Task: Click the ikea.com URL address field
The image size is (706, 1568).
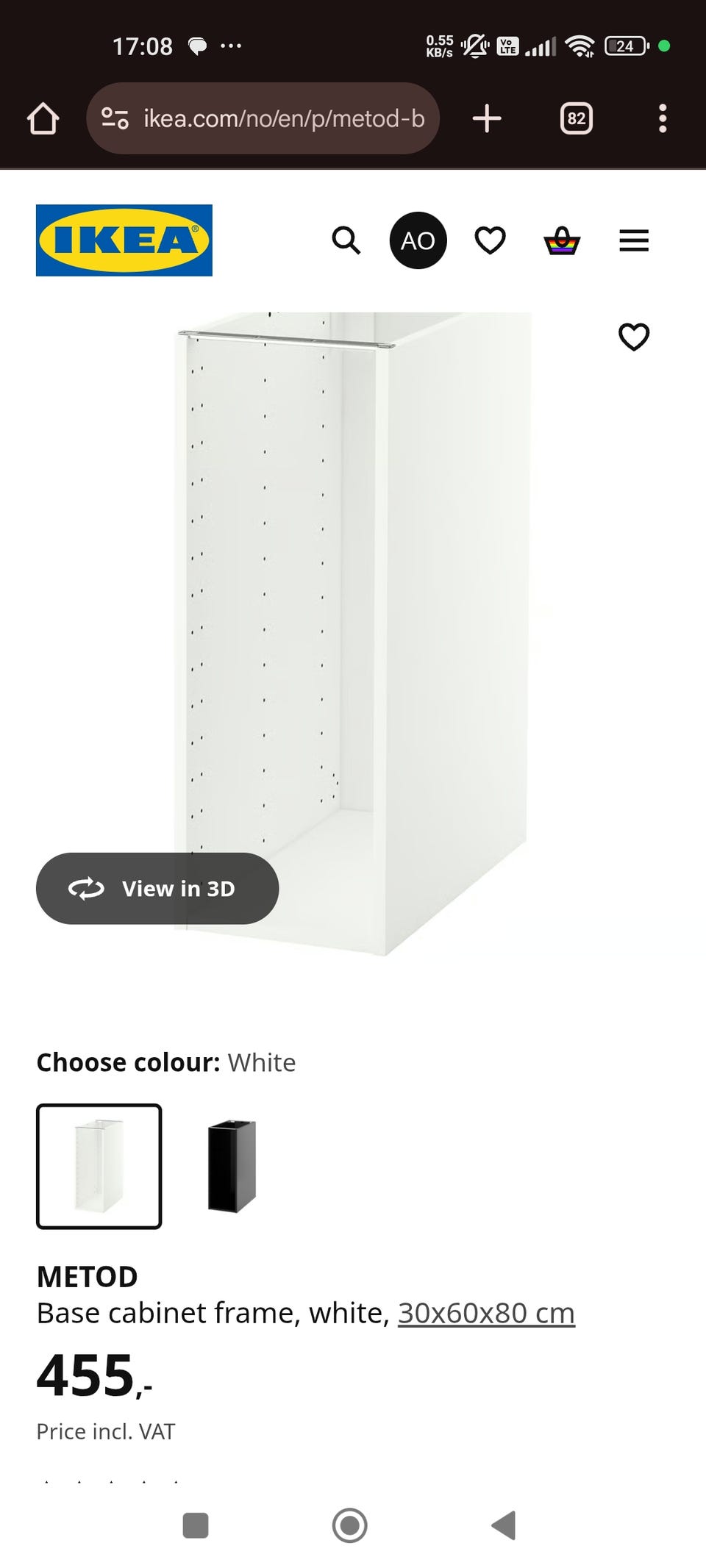Action: click(263, 118)
